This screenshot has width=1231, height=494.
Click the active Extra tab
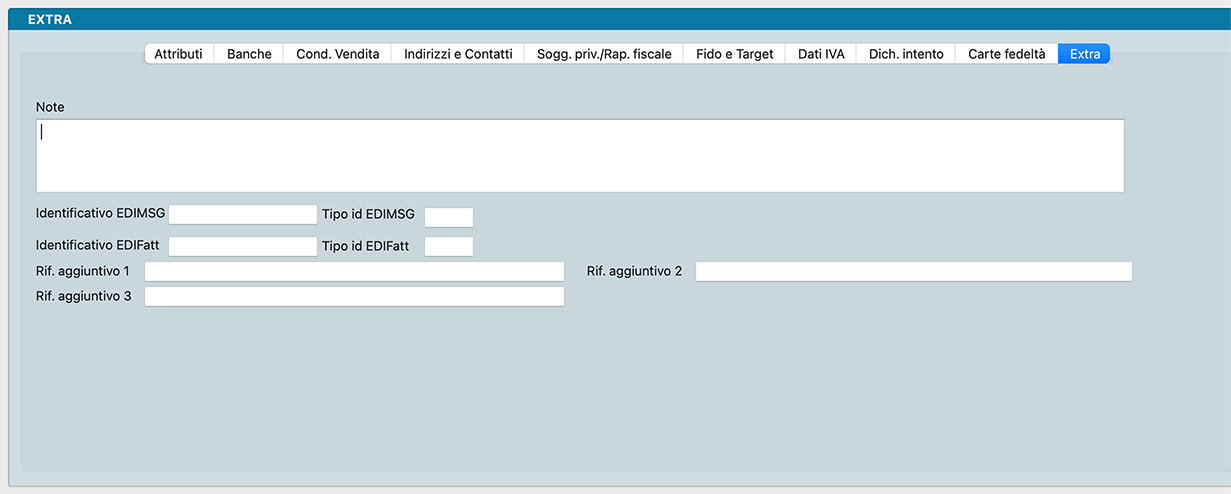pyautogui.click(x=1084, y=54)
